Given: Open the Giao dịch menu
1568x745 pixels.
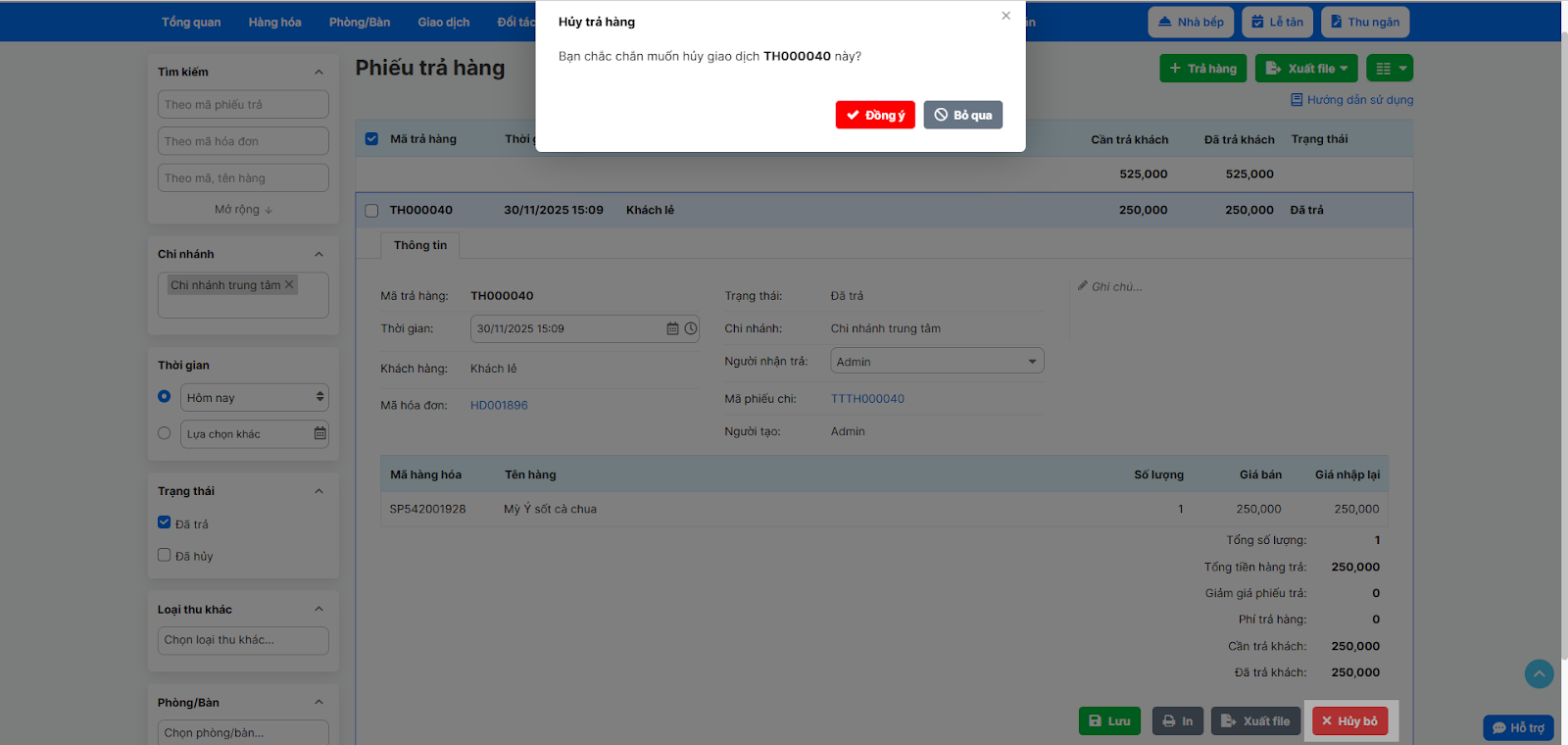Looking at the screenshot, I should (444, 22).
